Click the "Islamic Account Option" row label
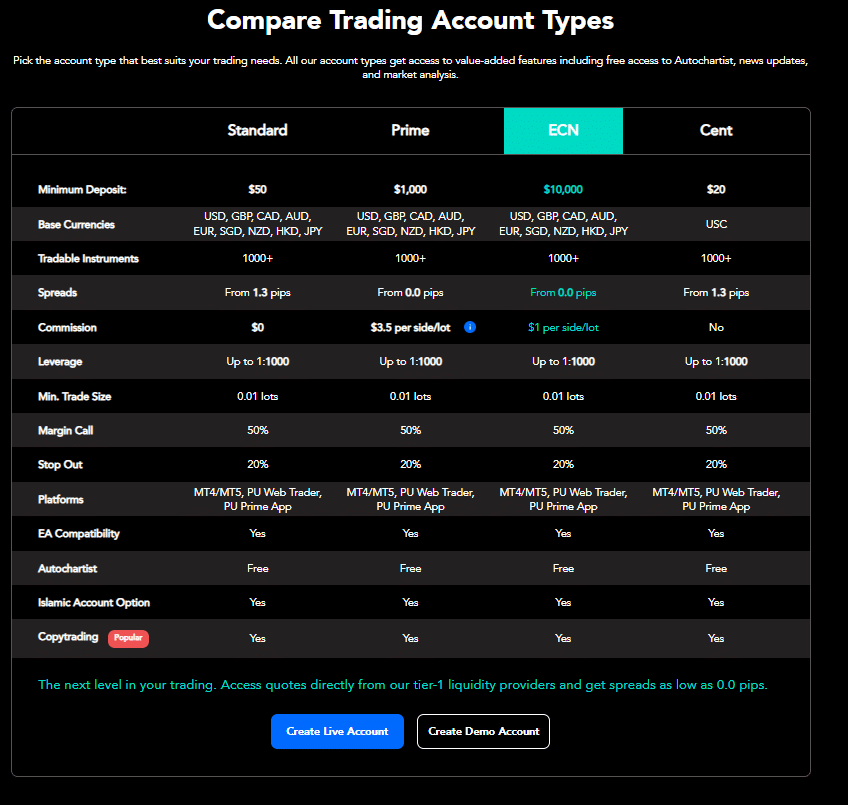Screen dimensions: 848x805 [x=94, y=603]
